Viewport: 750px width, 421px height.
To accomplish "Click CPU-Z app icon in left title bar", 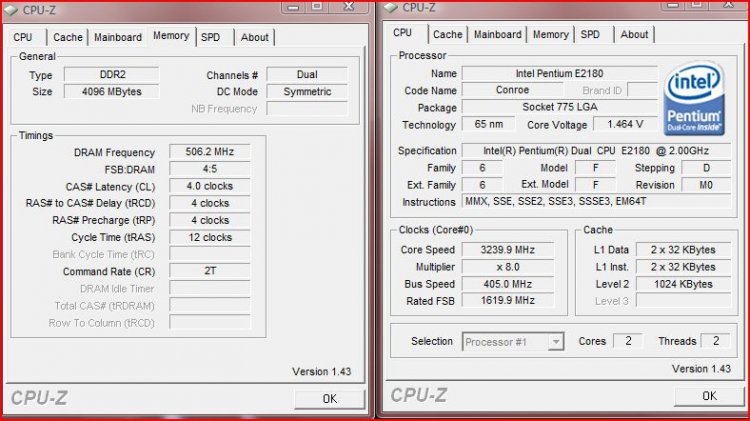I will (x=11, y=10).
